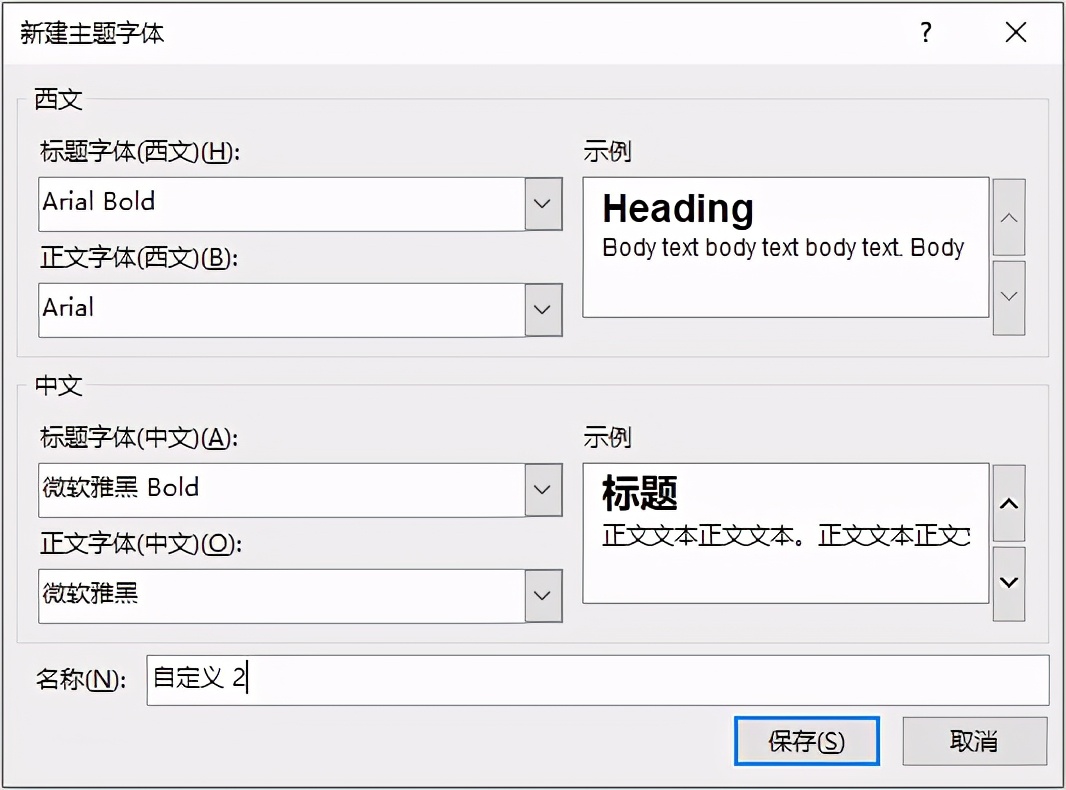
Task: Click the down arrow of the Western sample preview
Action: click(x=1009, y=296)
